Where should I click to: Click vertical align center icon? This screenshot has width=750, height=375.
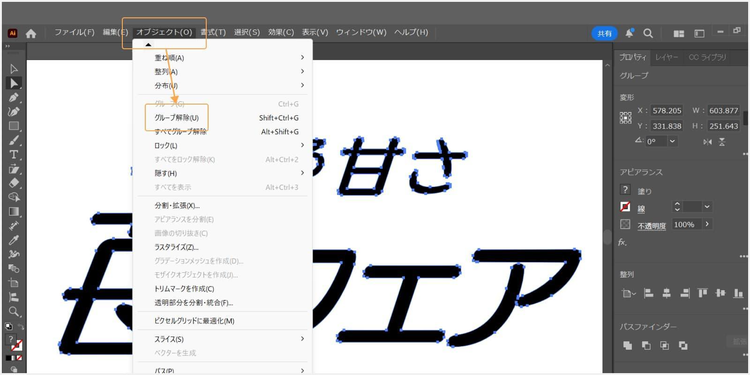(721, 293)
